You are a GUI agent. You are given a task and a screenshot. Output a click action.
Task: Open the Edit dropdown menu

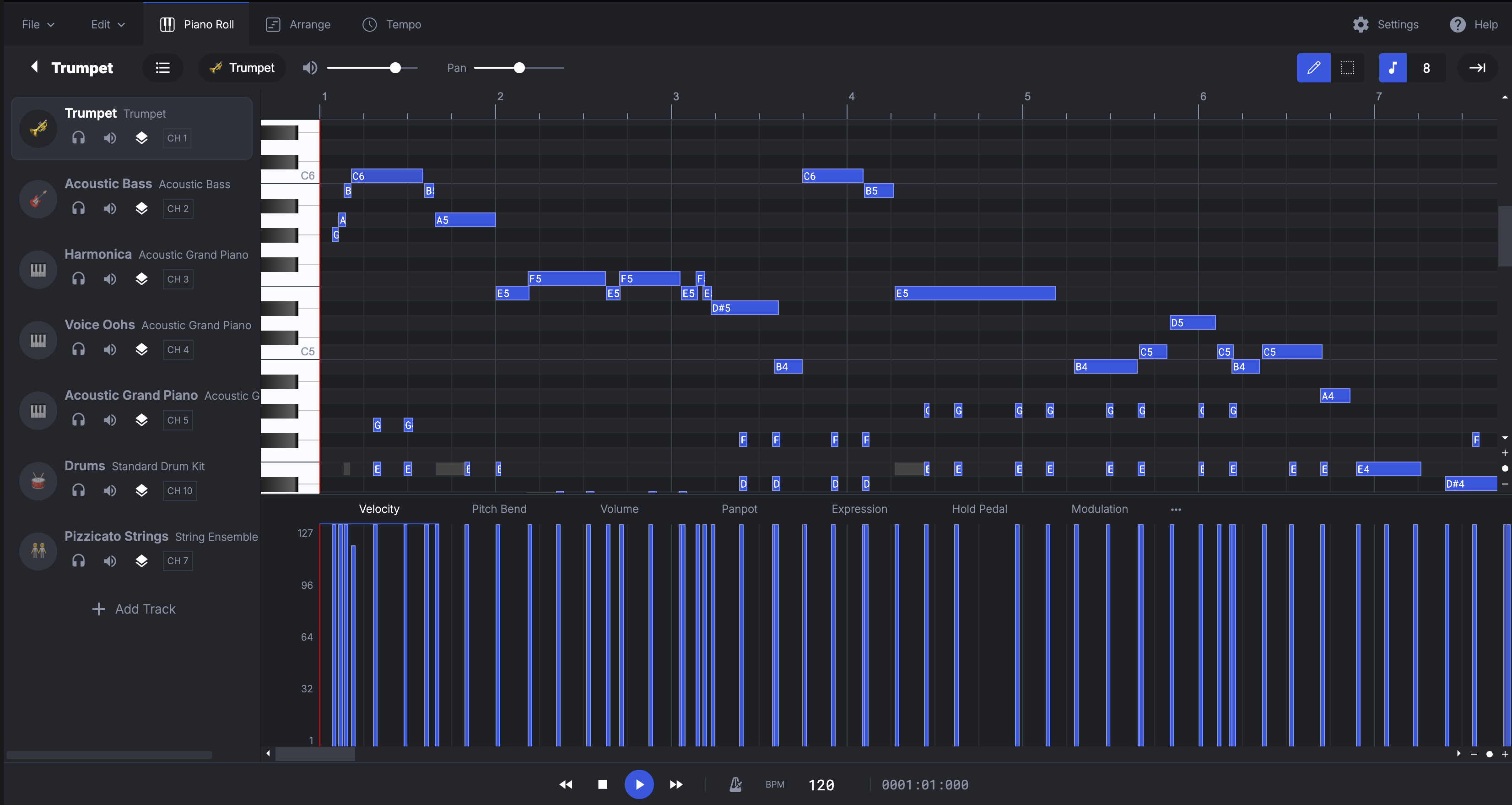(108, 25)
